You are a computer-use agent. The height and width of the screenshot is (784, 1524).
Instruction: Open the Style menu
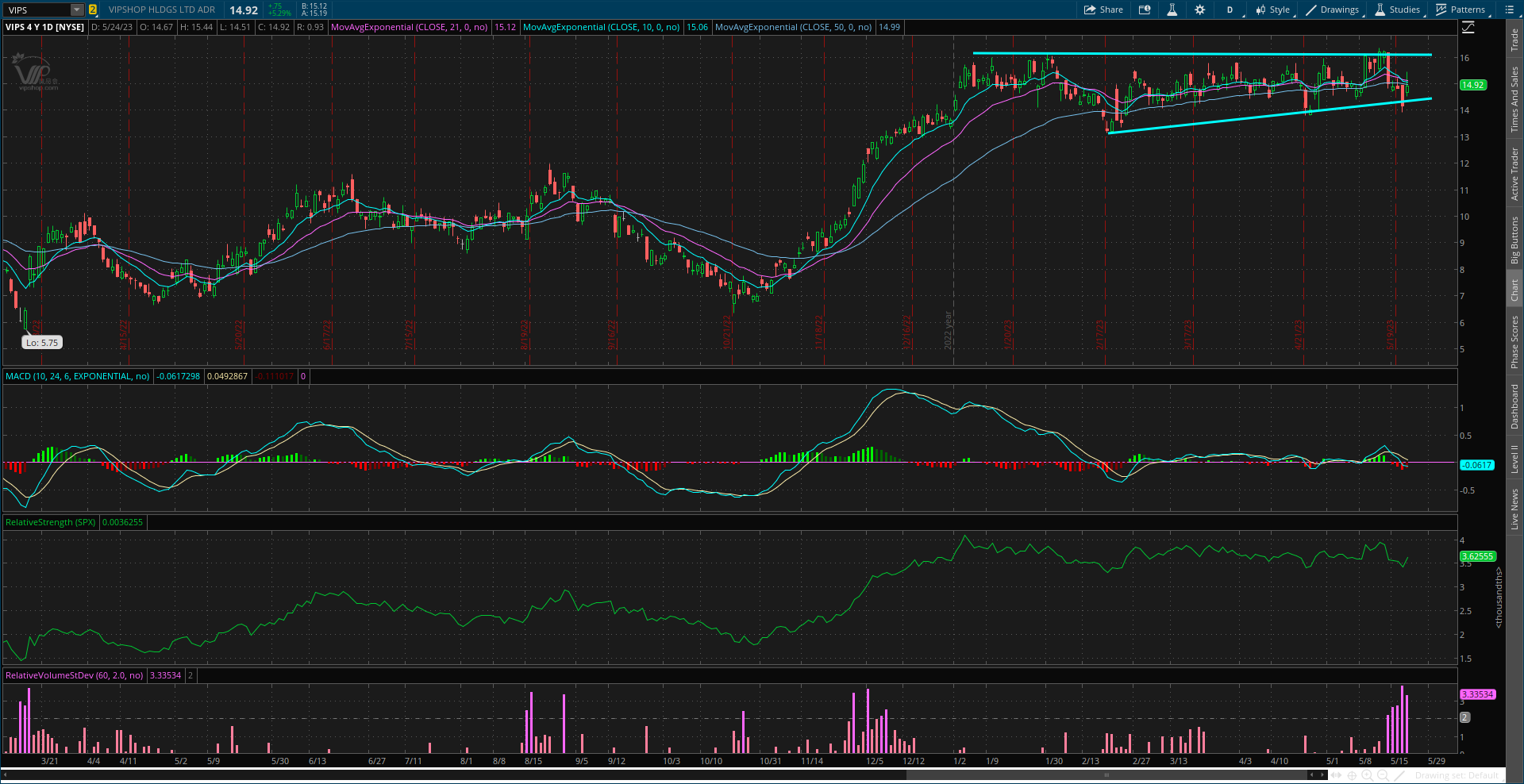pos(1273,10)
